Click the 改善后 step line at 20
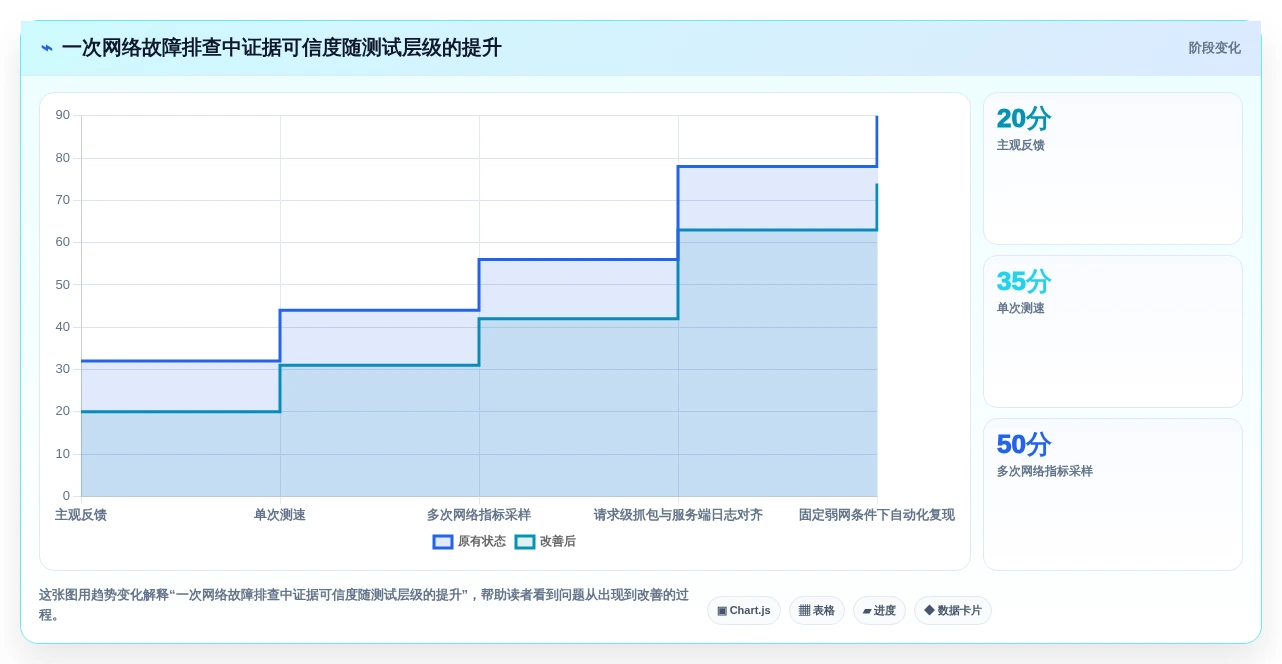The width and height of the screenshot is (1282, 664). 180,411
